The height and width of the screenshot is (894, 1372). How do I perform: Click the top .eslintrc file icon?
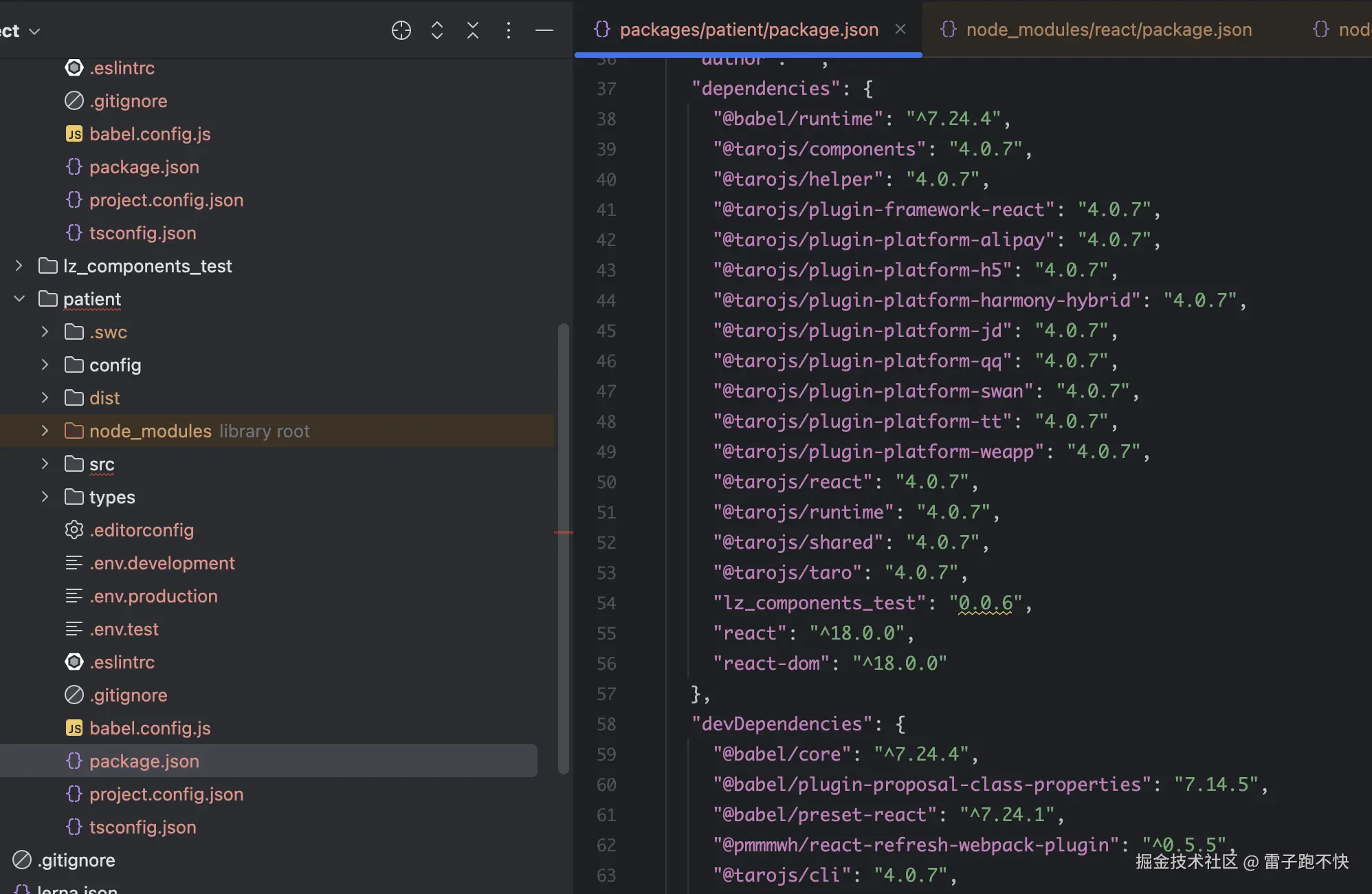(x=74, y=68)
